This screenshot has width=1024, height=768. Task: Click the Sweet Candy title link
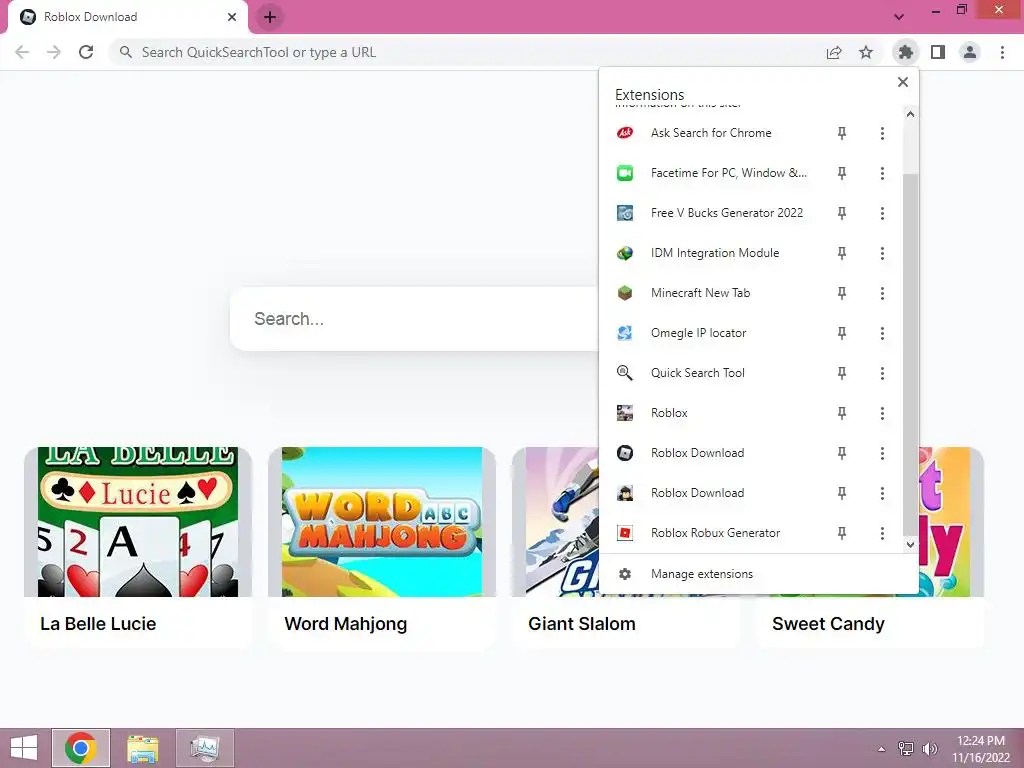828,624
